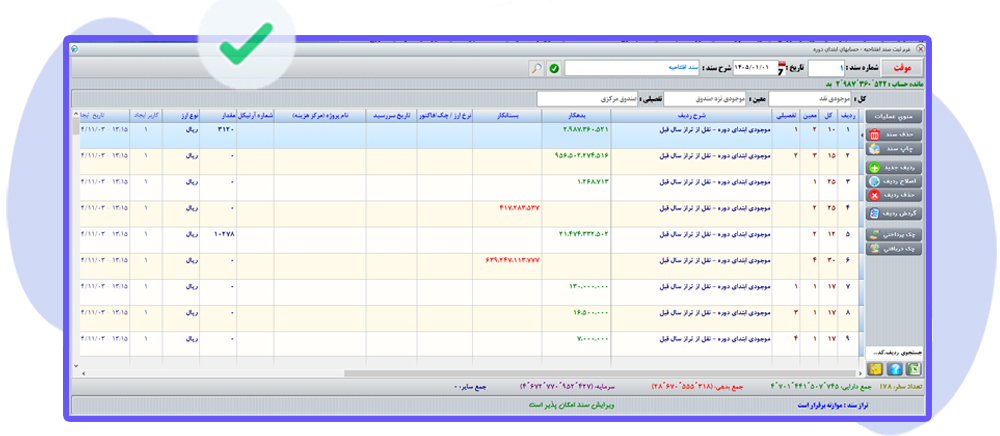Screen dimensions: 1000x436
Task: Confirm with the green checkmark button
Action: pos(554,68)
